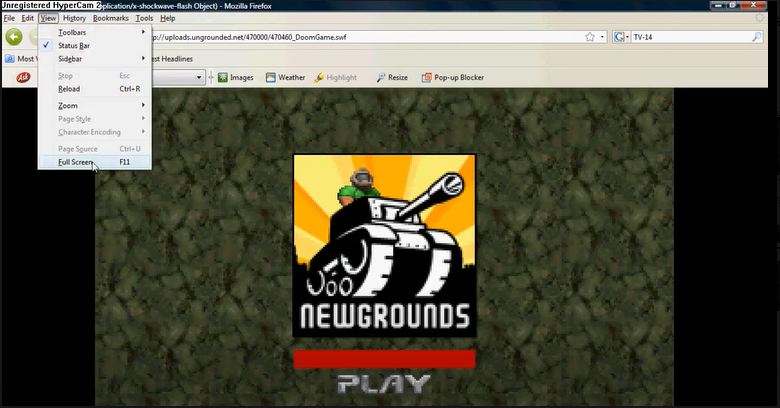
Task: Select Page Source menu entry
Action: 95,149
